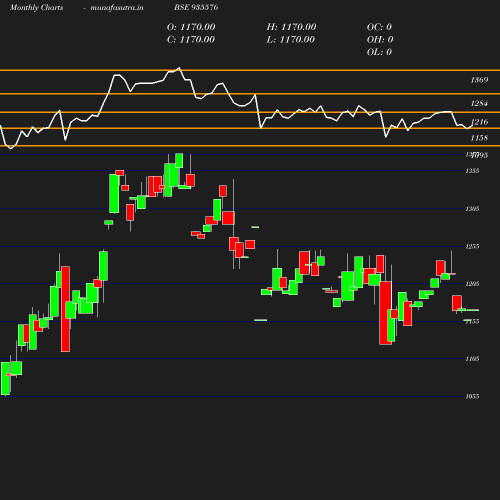
Task: Click the 'OL: 0' indicator
Action: [379, 52]
